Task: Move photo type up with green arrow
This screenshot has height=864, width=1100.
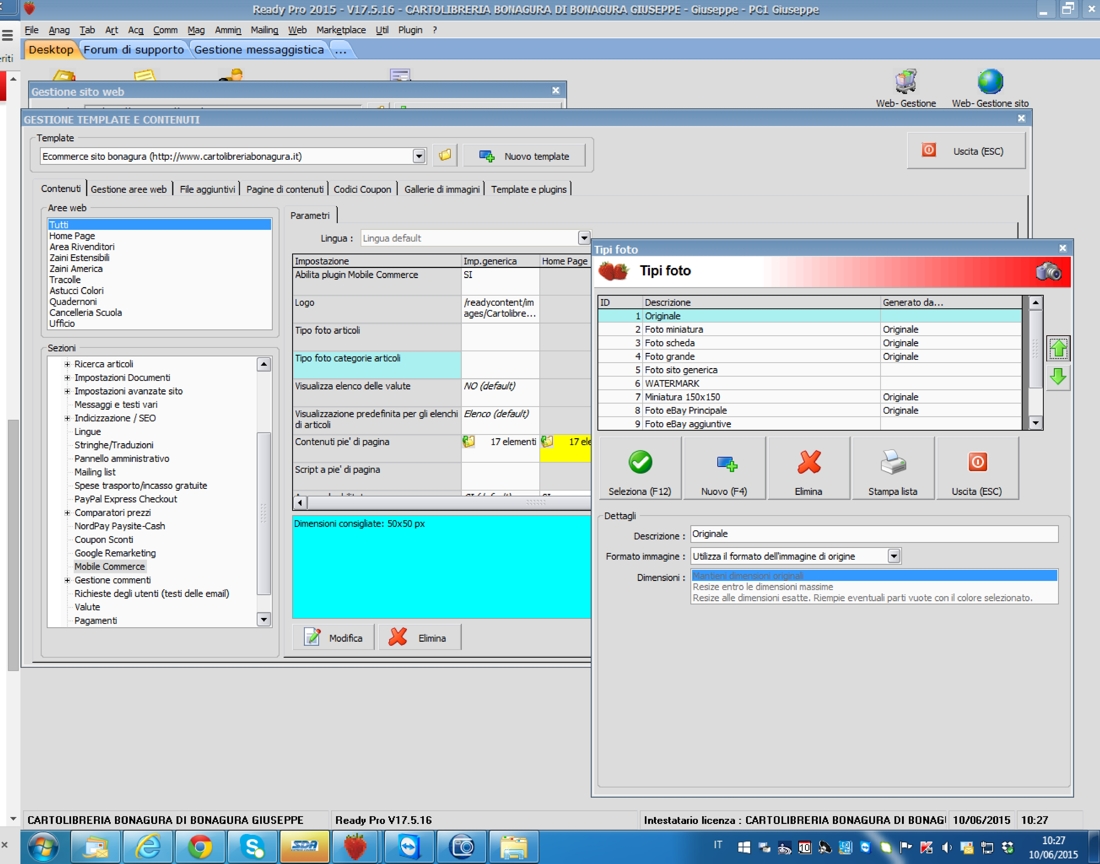Action: point(1058,349)
